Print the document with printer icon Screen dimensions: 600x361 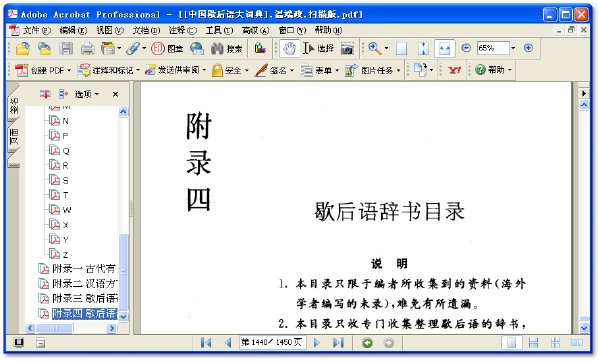(88, 49)
